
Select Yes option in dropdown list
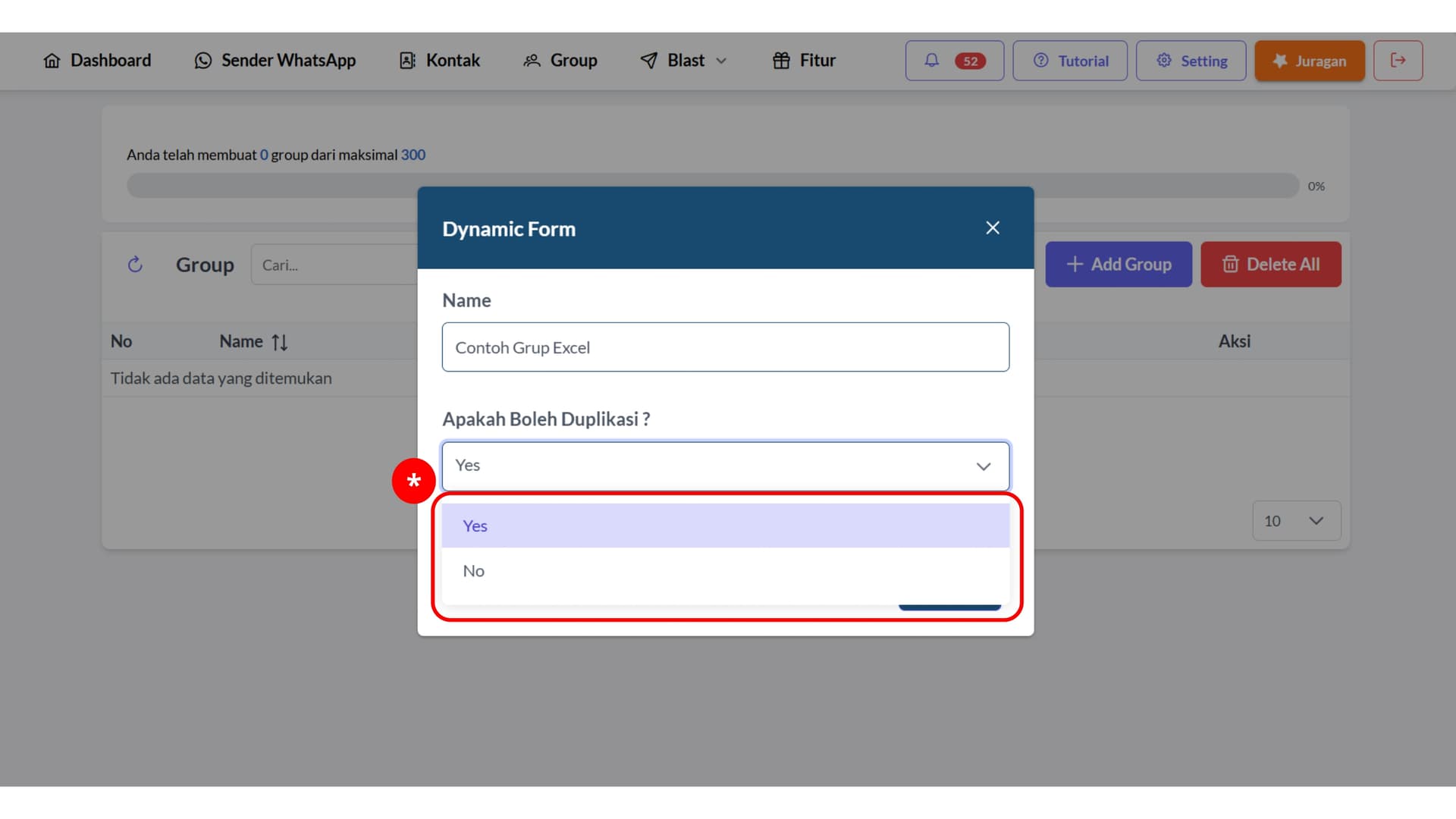click(x=726, y=526)
